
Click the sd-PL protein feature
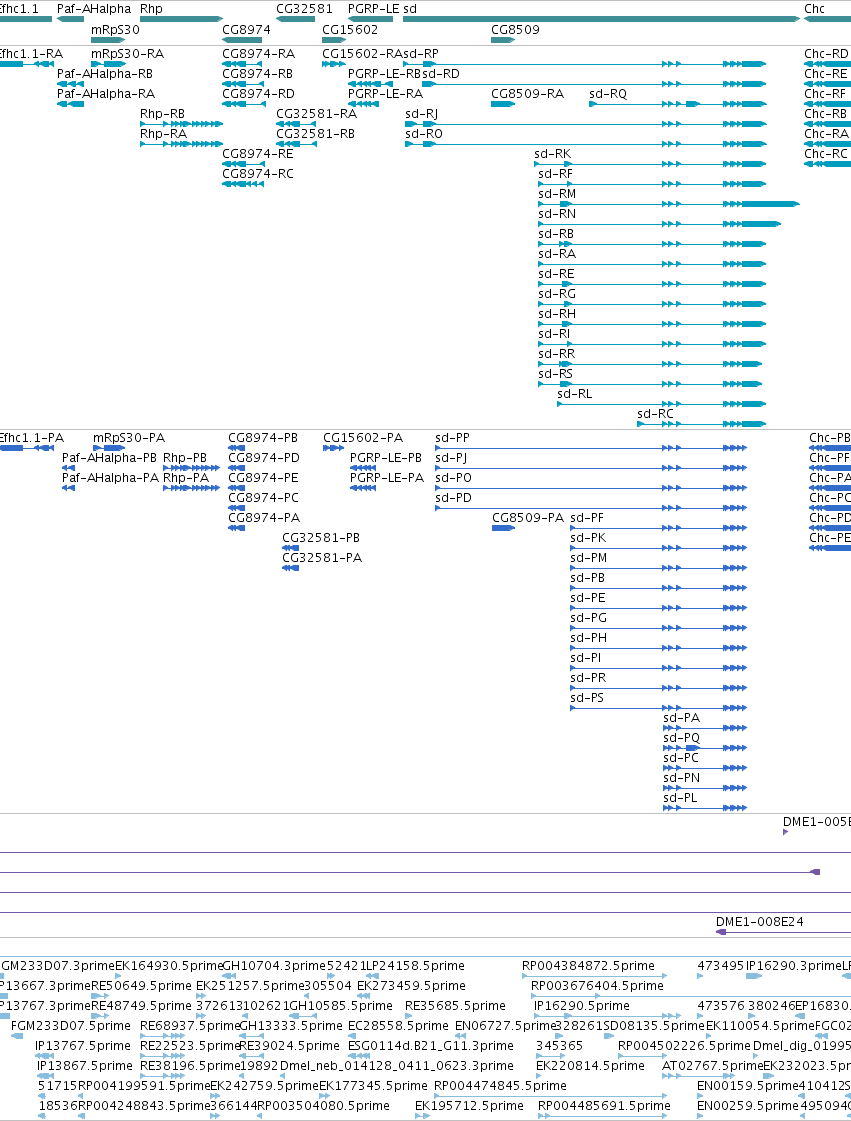coord(705,808)
